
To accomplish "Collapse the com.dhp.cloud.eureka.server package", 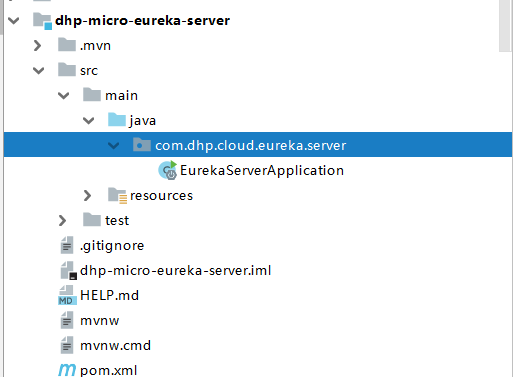I will coord(114,145).
